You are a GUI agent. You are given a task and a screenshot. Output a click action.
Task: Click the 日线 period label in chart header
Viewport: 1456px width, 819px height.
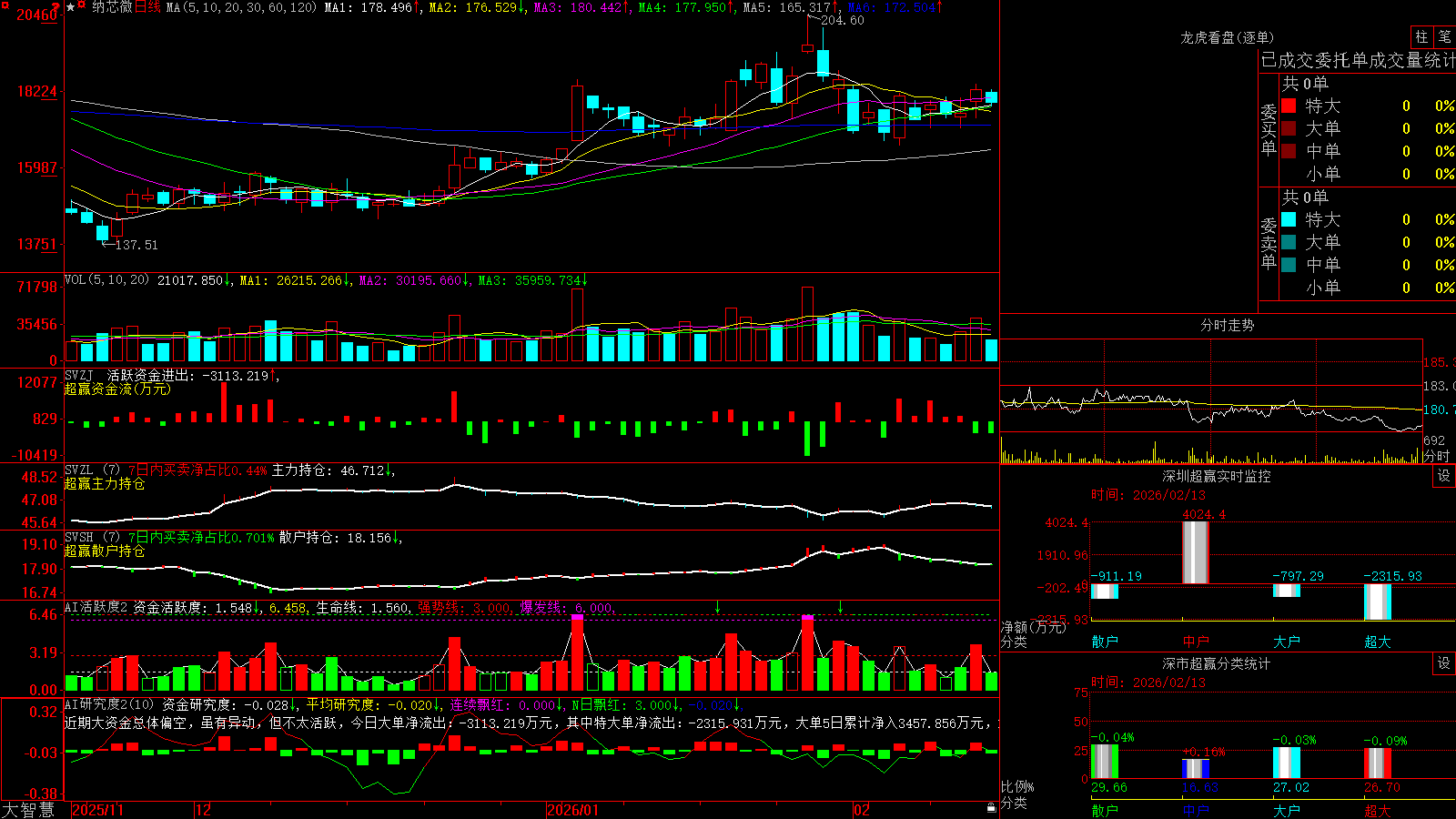(147, 7)
